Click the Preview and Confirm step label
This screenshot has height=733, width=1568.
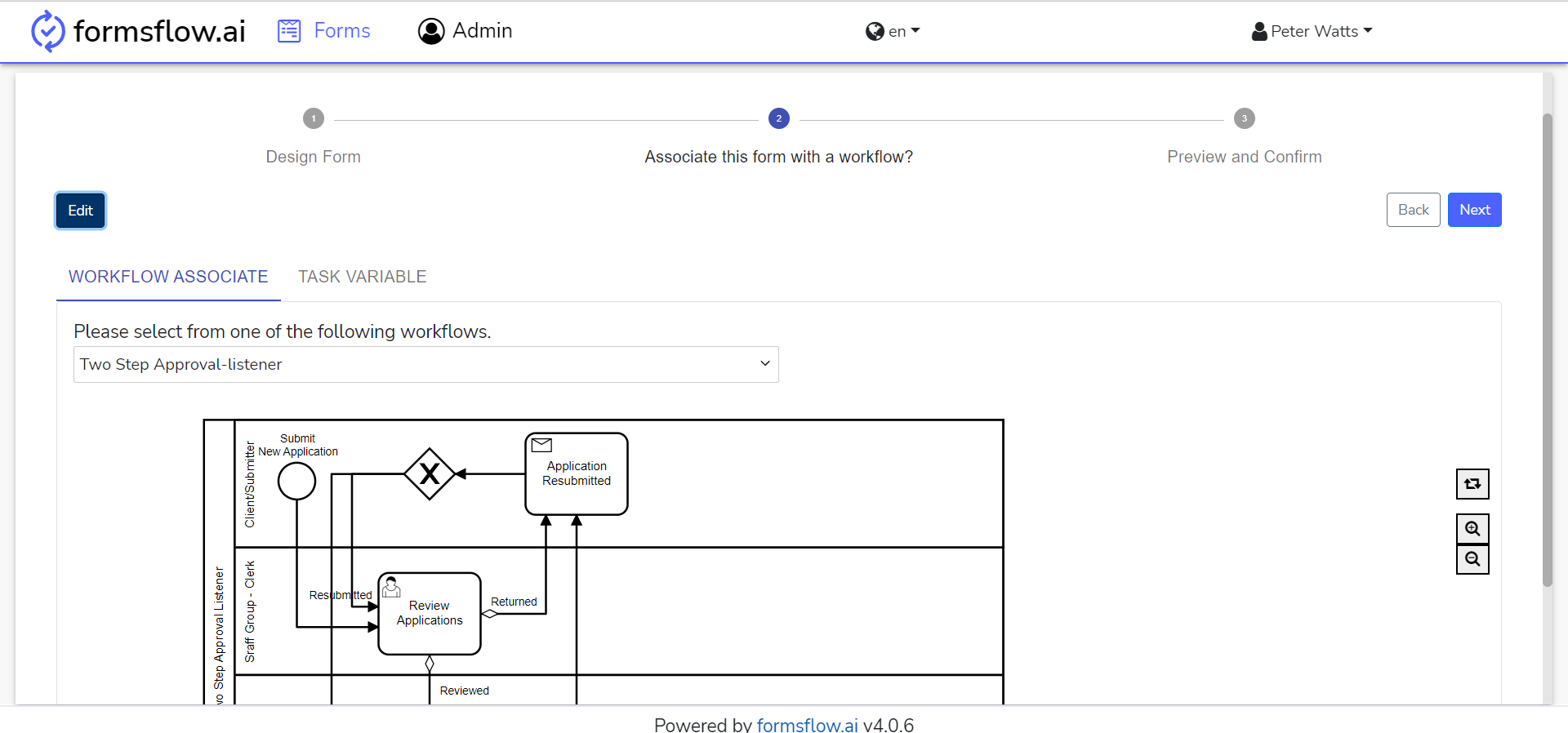(x=1245, y=157)
